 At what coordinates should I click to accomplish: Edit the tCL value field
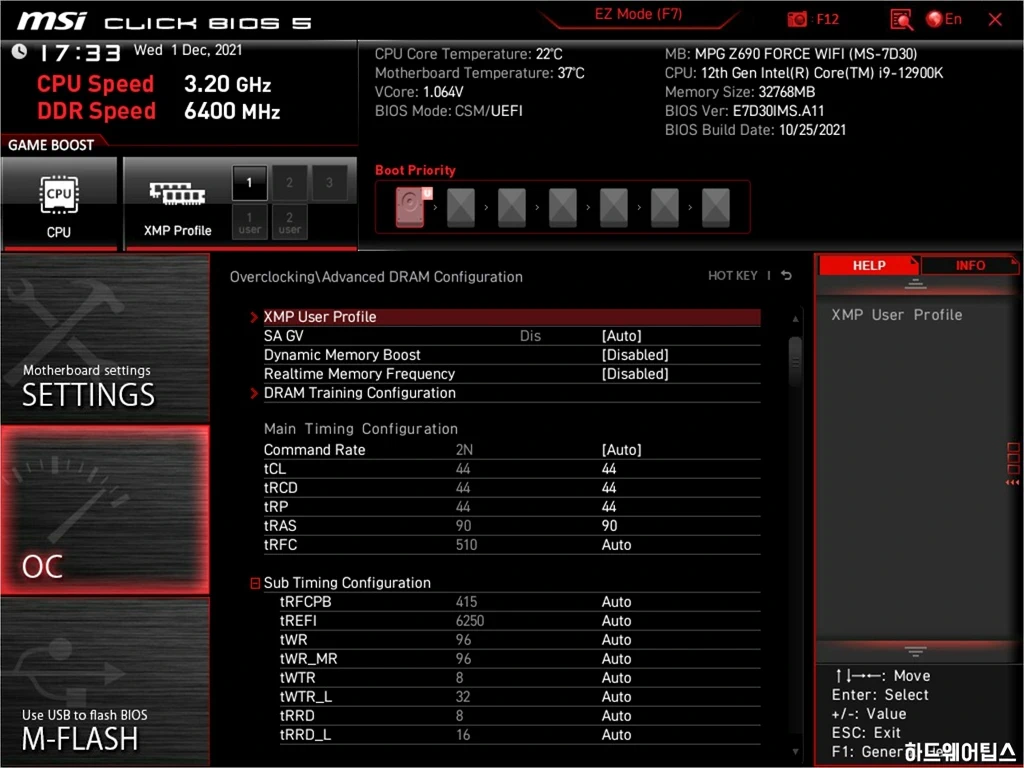pyautogui.click(x=609, y=469)
